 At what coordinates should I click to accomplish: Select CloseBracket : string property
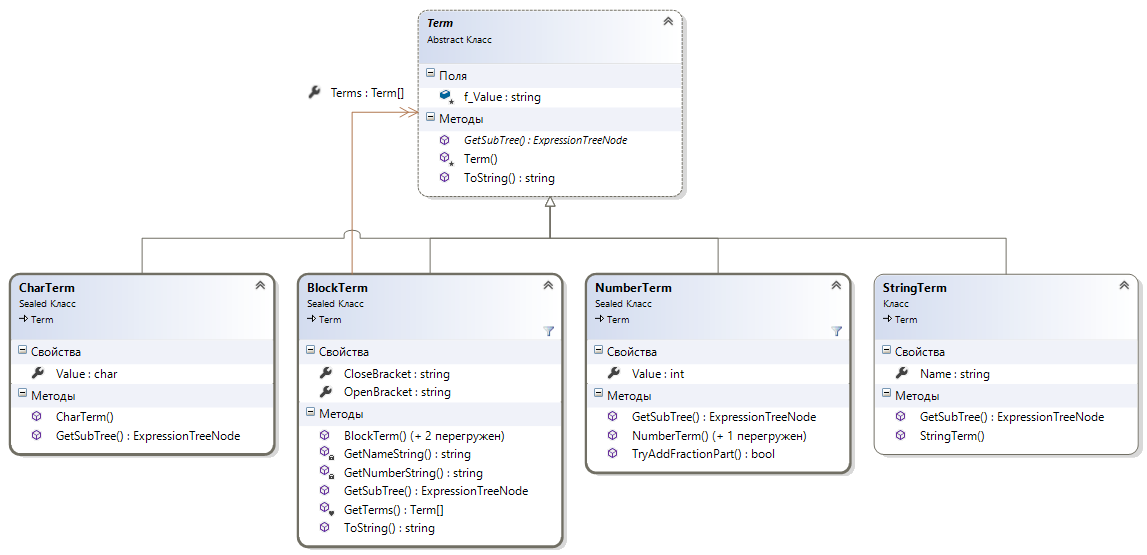coord(396,374)
